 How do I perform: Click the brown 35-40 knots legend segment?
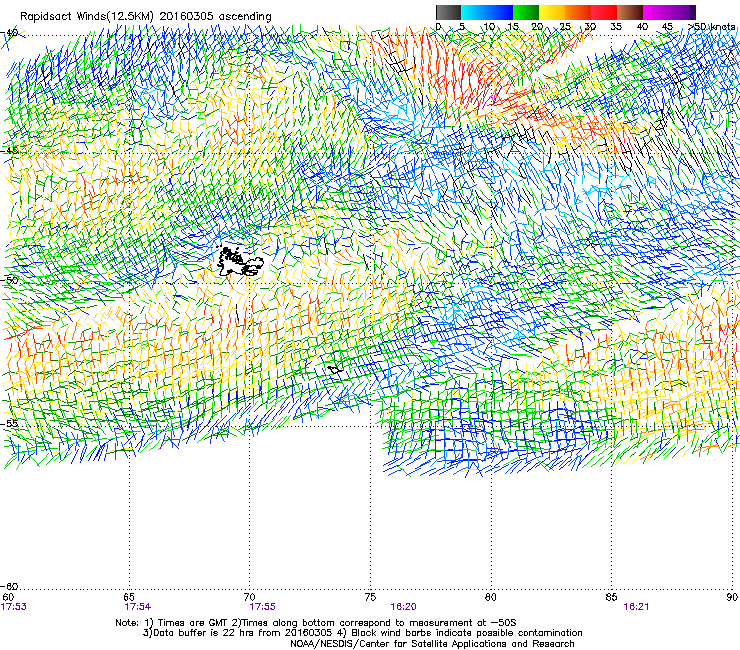(630, 12)
